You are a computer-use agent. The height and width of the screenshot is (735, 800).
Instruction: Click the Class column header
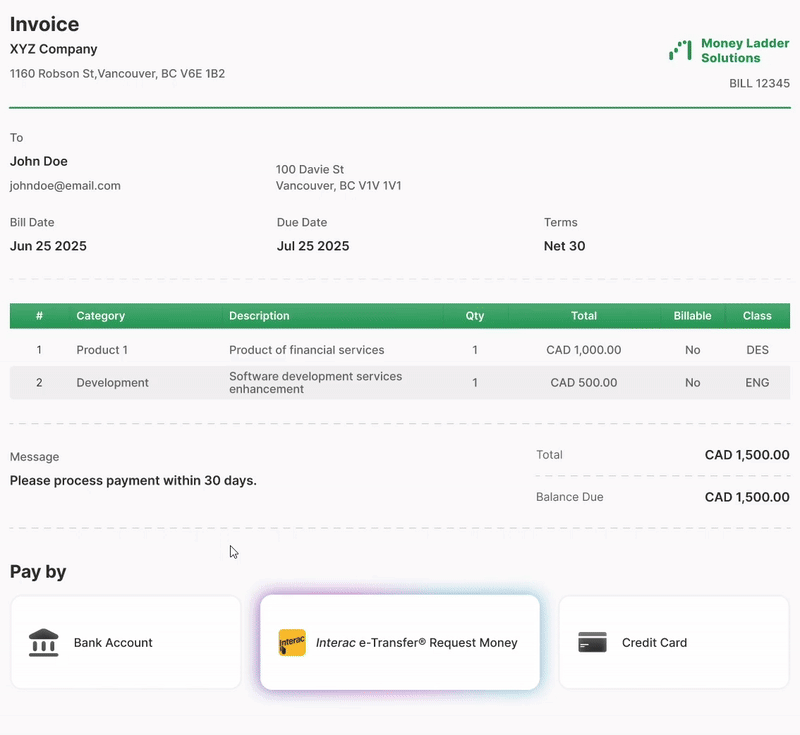pyautogui.click(x=757, y=316)
